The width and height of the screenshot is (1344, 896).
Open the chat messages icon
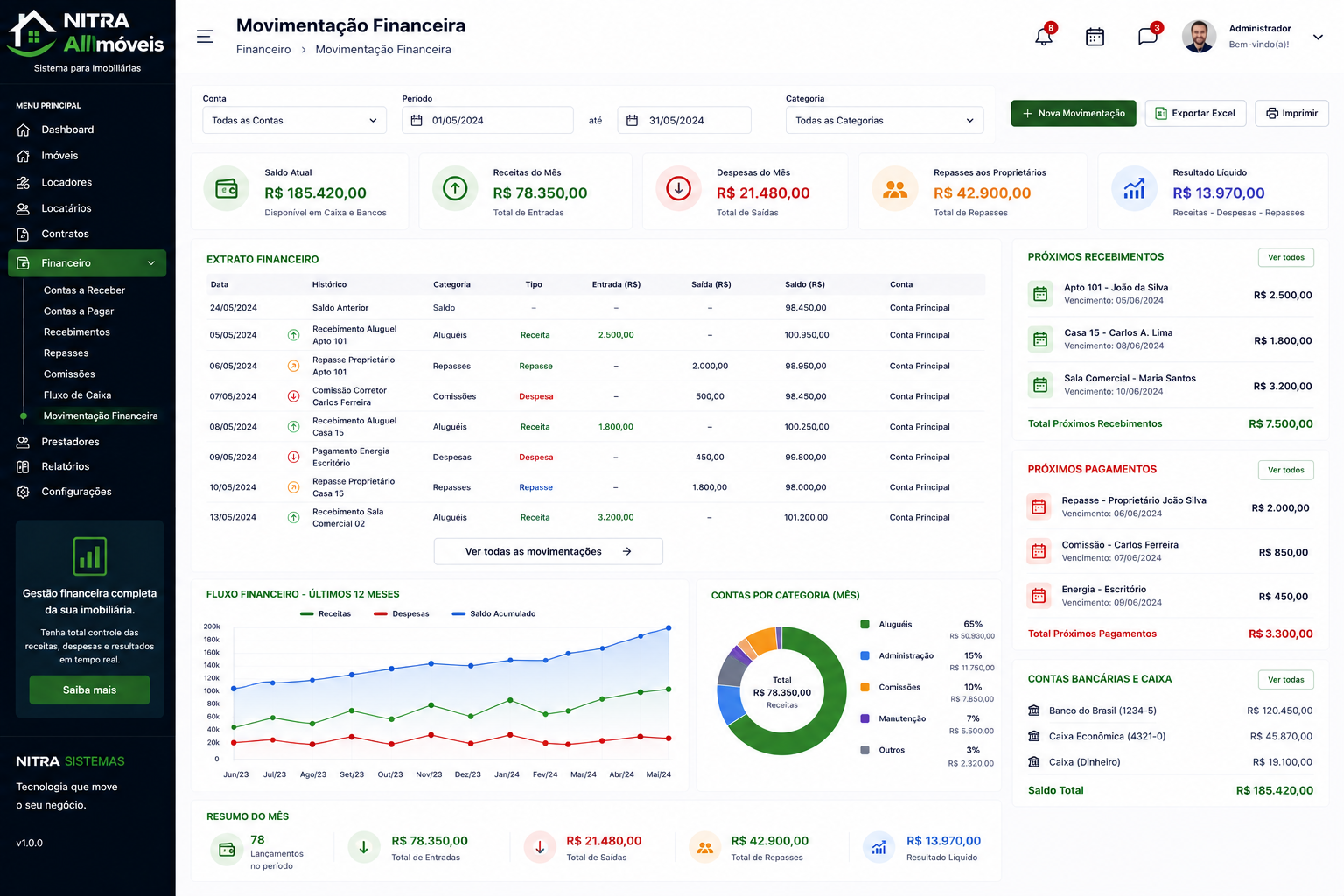pyautogui.click(x=1147, y=37)
